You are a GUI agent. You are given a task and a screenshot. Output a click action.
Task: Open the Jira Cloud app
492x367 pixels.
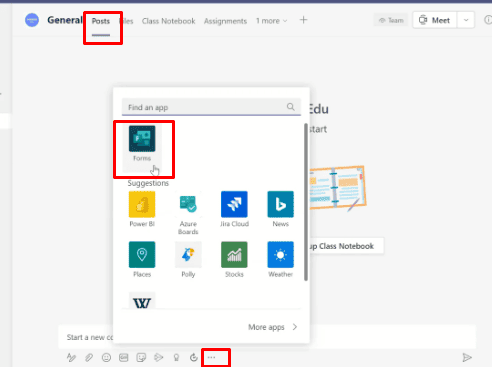point(234,209)
